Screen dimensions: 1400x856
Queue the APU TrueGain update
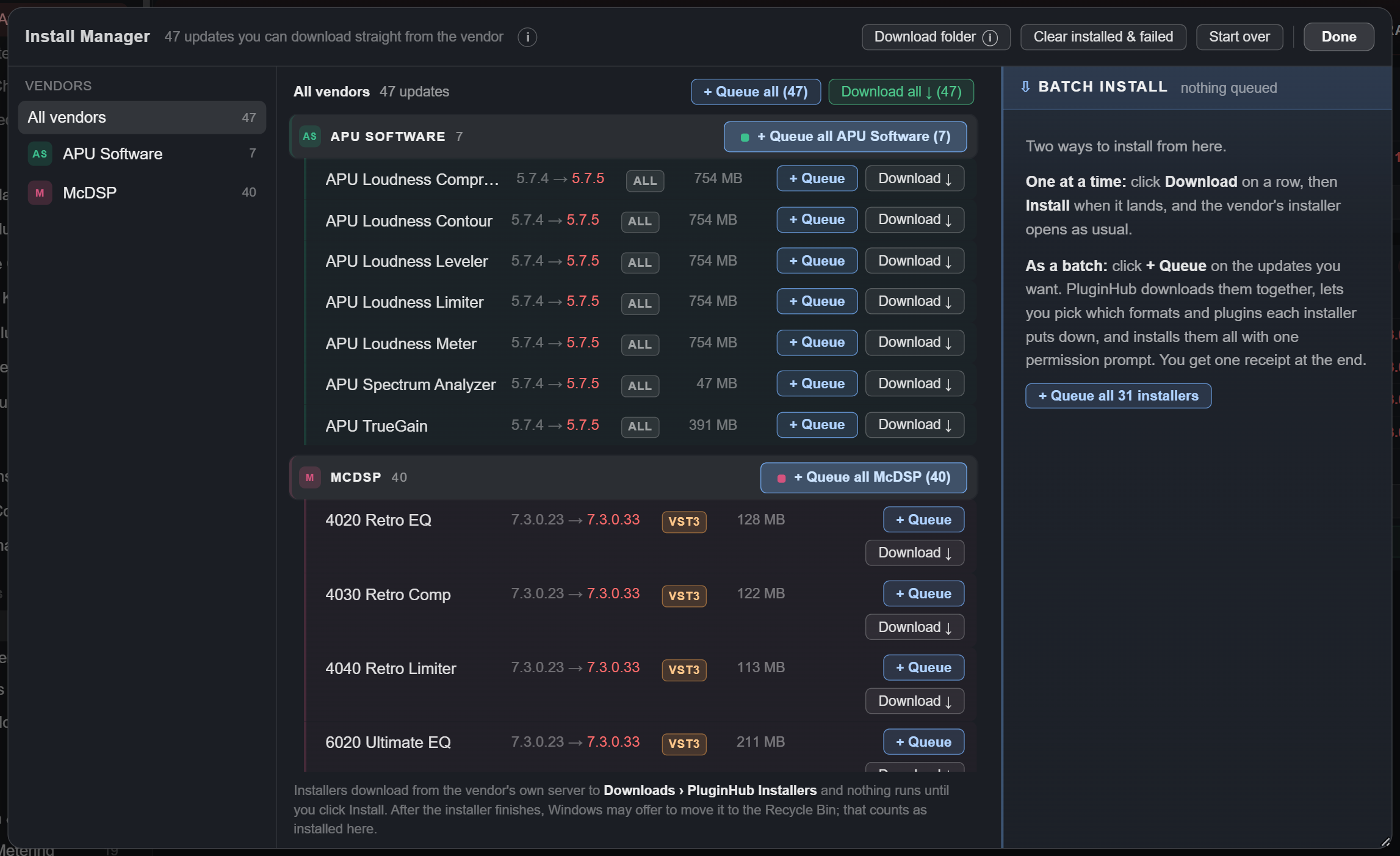click(817, 425)
